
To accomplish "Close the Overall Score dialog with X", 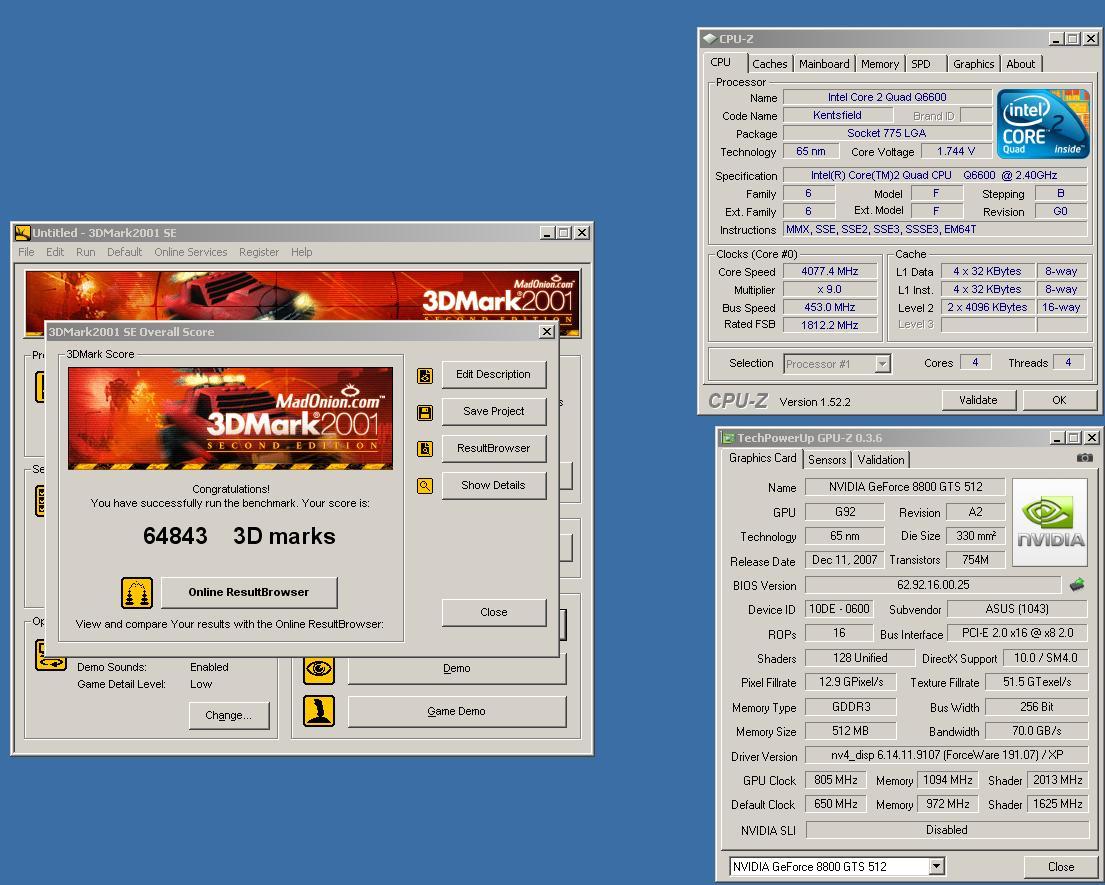I will coord(546,332).
